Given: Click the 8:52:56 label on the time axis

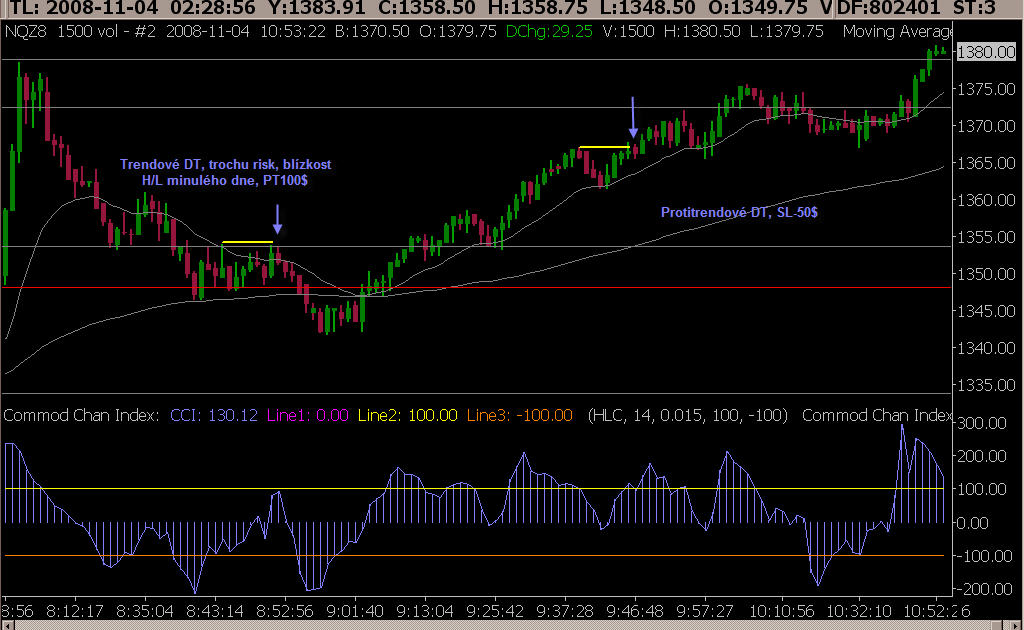Looking at the screenshot, I should pos(285,612).
